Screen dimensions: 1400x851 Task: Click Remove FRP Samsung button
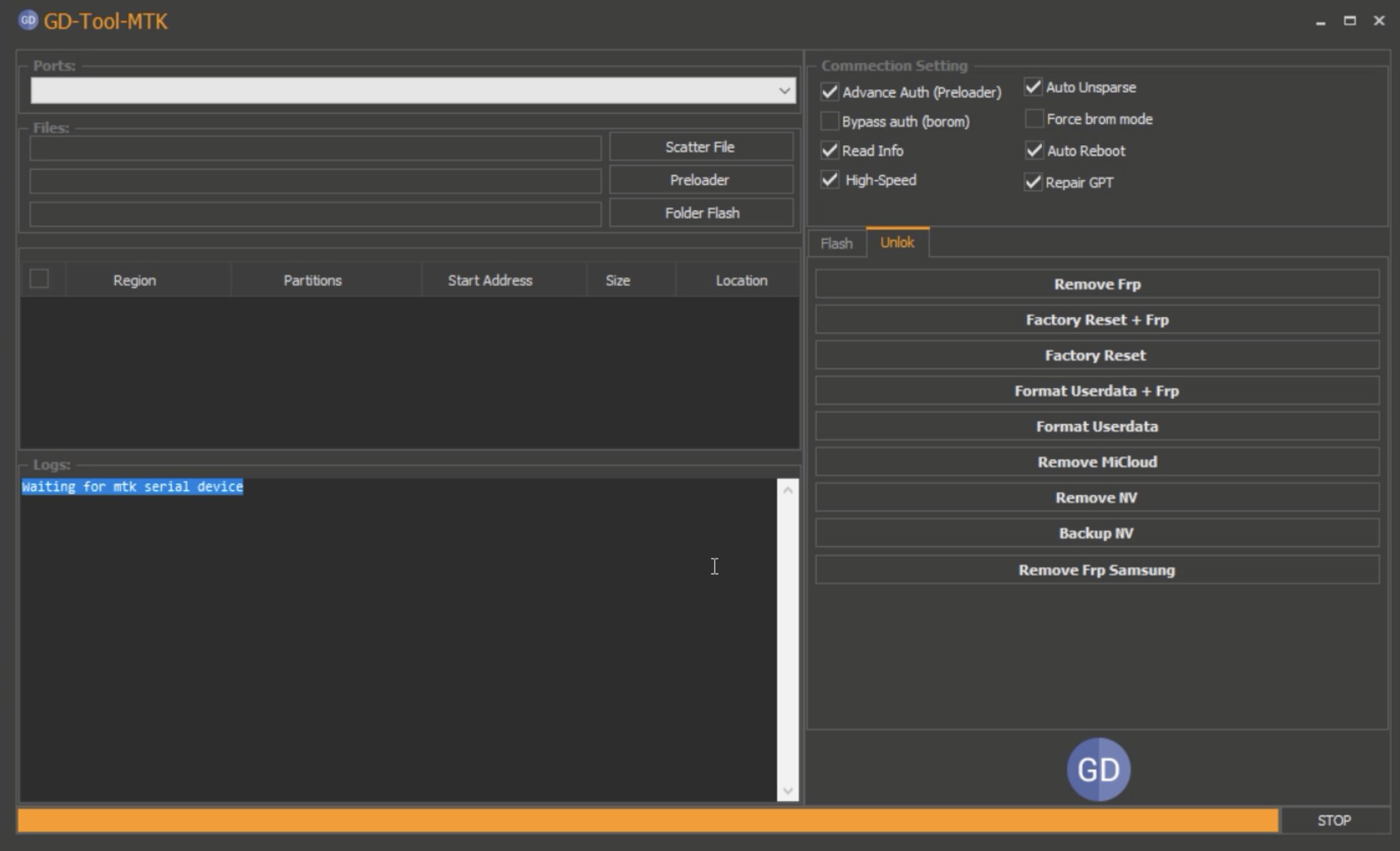tap(1096, 569)
